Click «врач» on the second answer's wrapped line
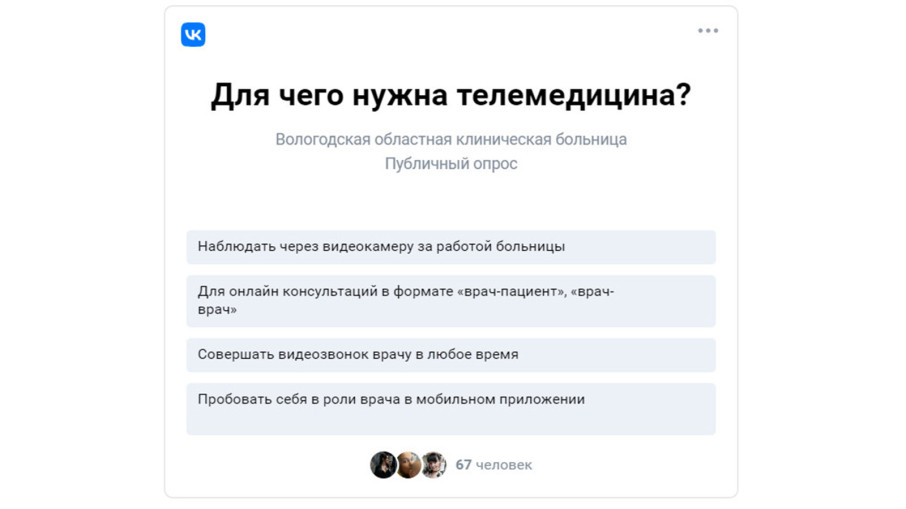 coord(217,310)
